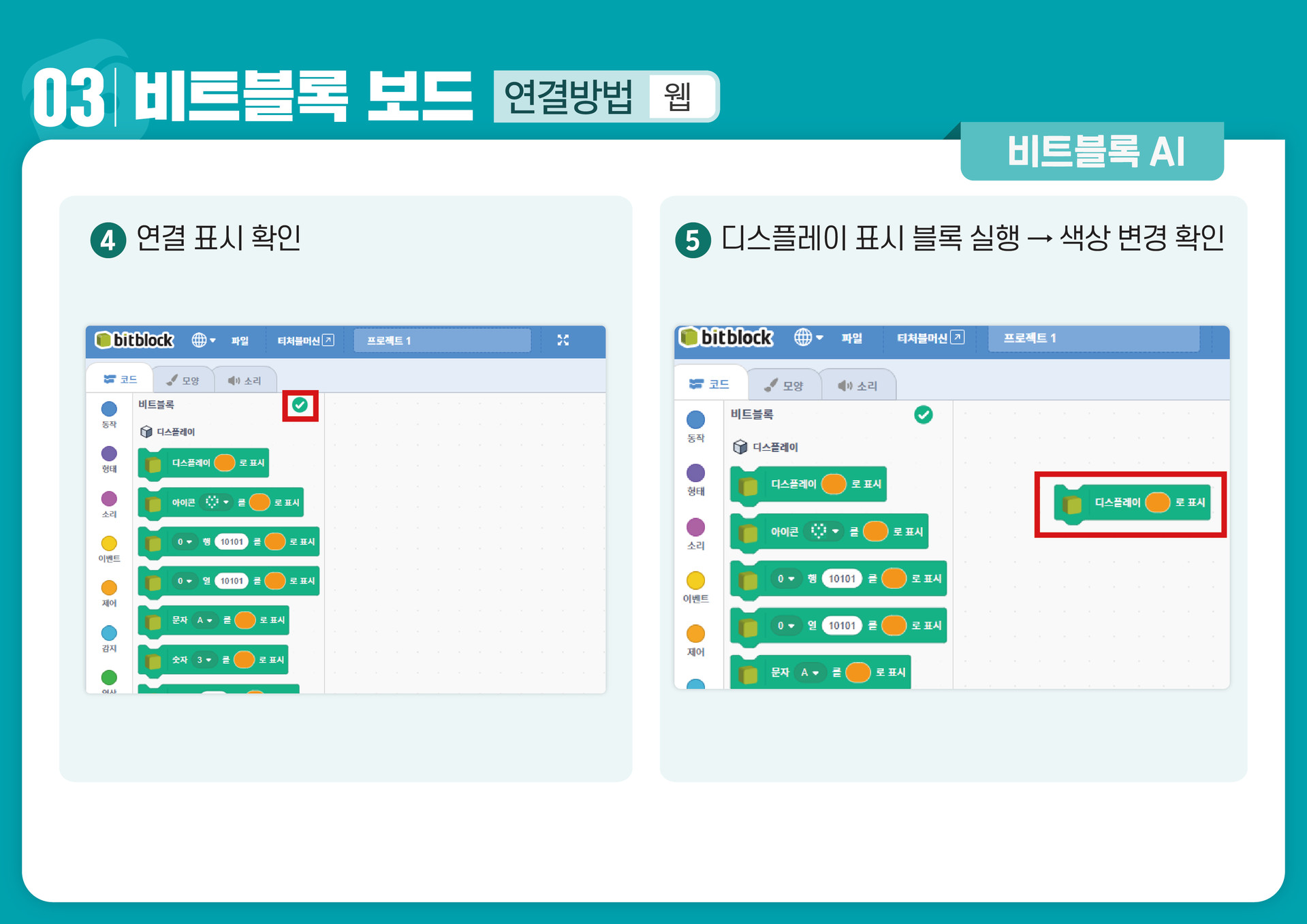
Task: Switch to the 모양 tab in left screenshot
Action: (183, 380)
